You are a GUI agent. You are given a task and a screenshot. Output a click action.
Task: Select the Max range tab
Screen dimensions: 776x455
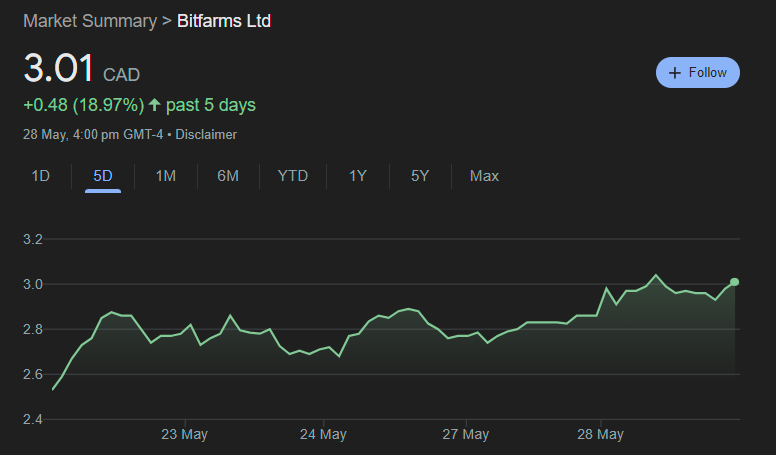click(x=484, y=176)
